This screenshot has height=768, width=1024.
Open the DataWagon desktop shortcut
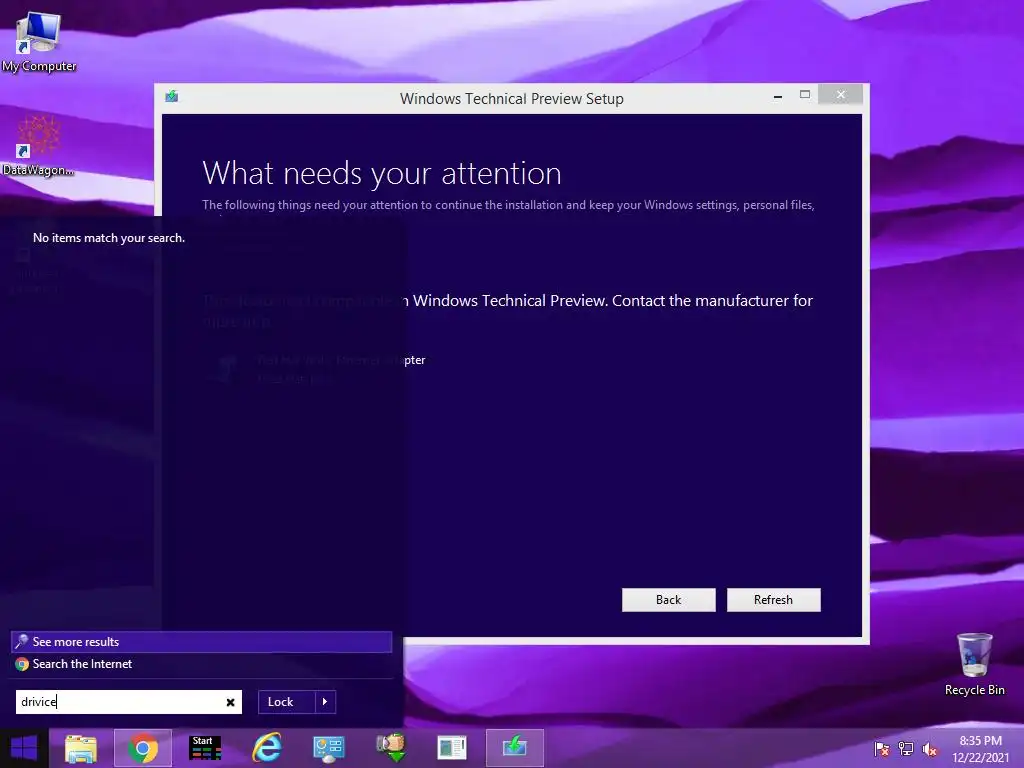(39, 146)
